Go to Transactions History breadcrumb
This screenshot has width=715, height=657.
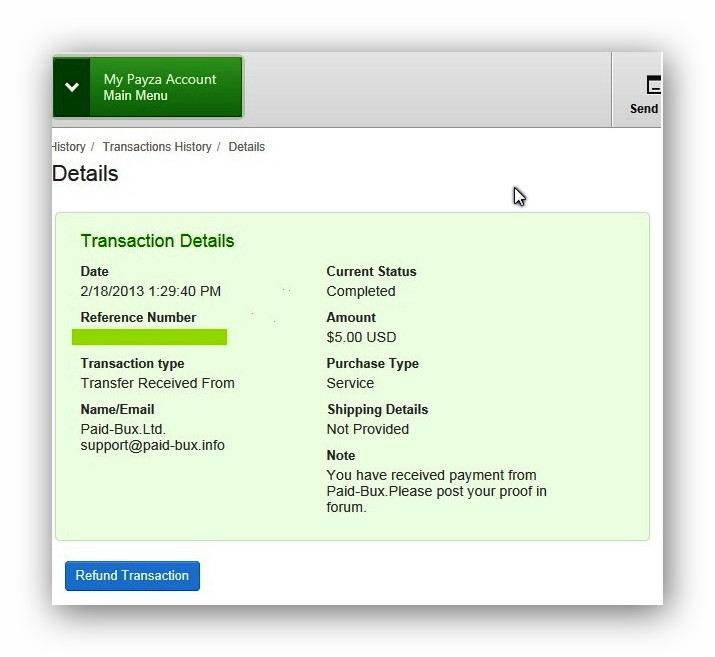(157, 147)
